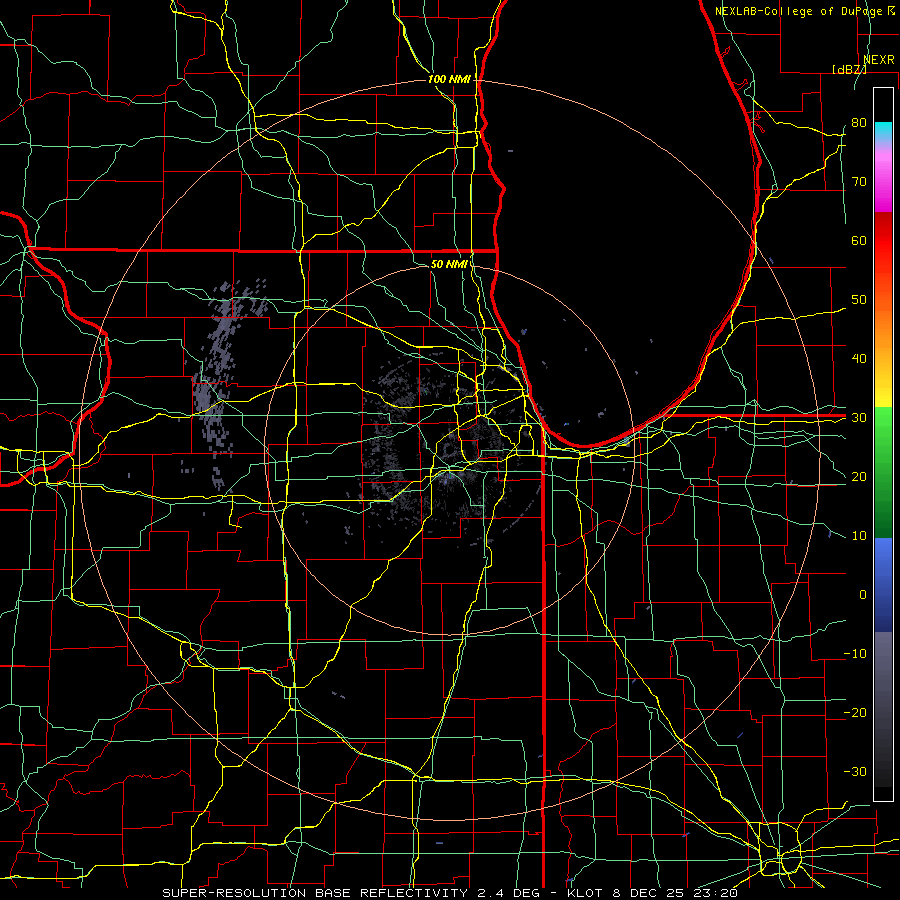The height and width of the screenshot is (900, 900).
Task: Click the 70 value on dBZ scale
Action: (859, 181)
